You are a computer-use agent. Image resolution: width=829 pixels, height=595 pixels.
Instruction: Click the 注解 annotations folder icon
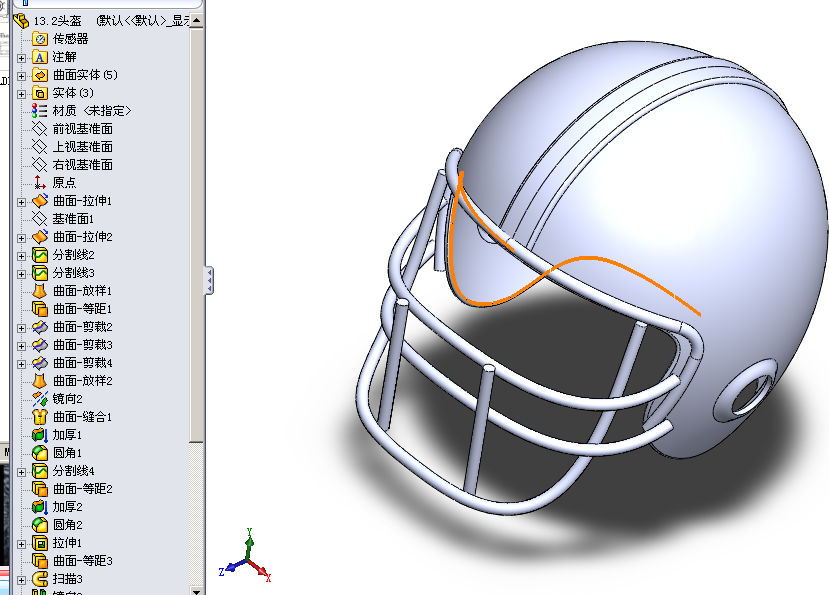[40, 57]
